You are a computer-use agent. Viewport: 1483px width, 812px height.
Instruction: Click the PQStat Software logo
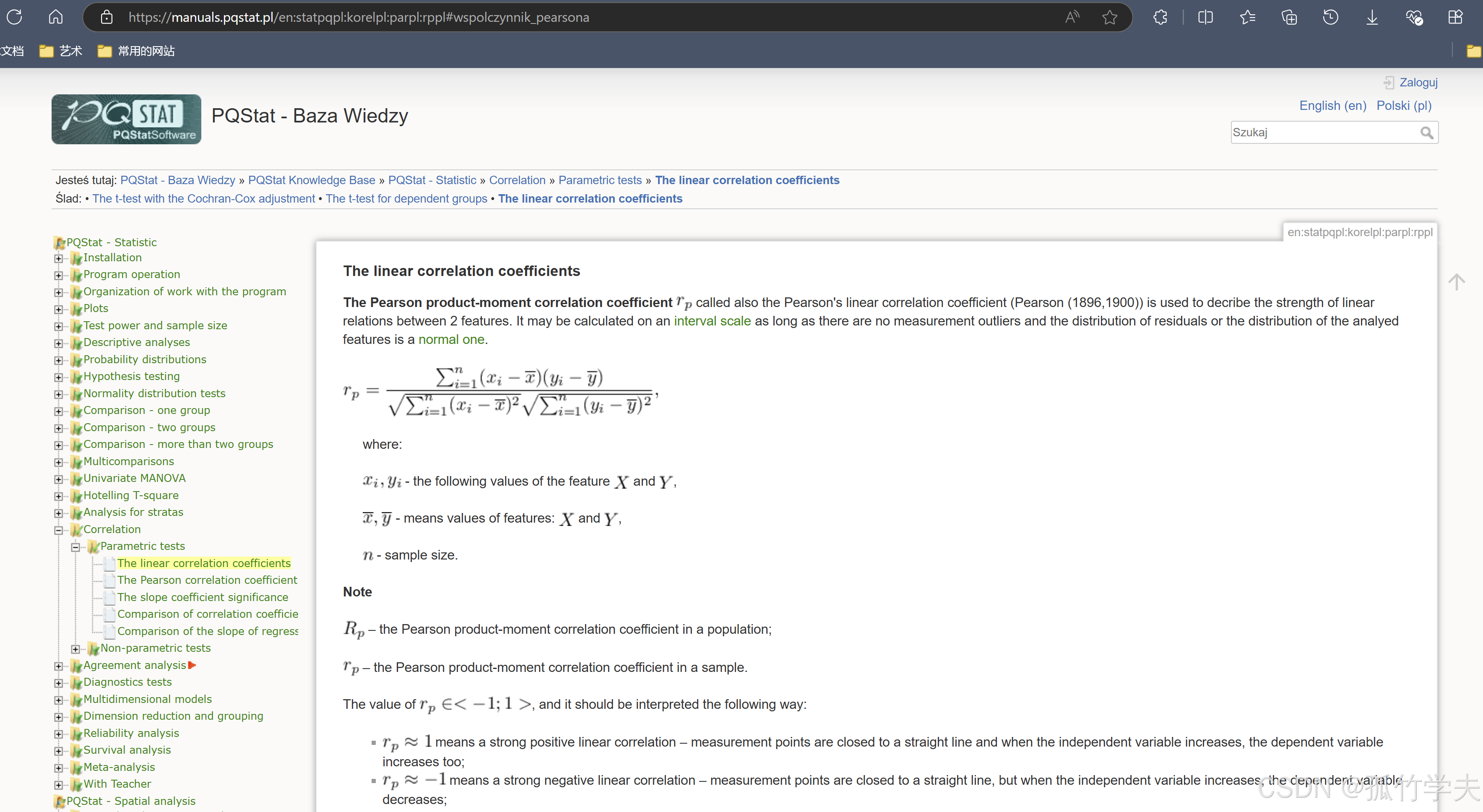coord(126,119)
